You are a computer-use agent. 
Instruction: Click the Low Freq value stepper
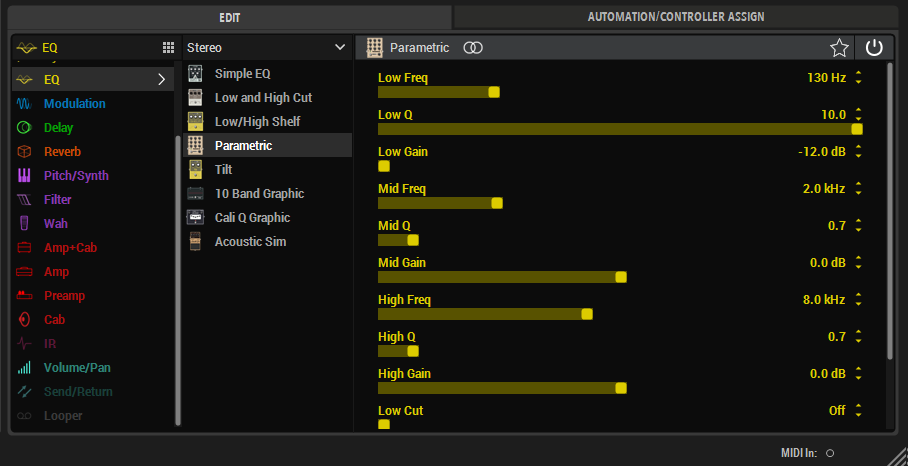[x=858, y=78]
